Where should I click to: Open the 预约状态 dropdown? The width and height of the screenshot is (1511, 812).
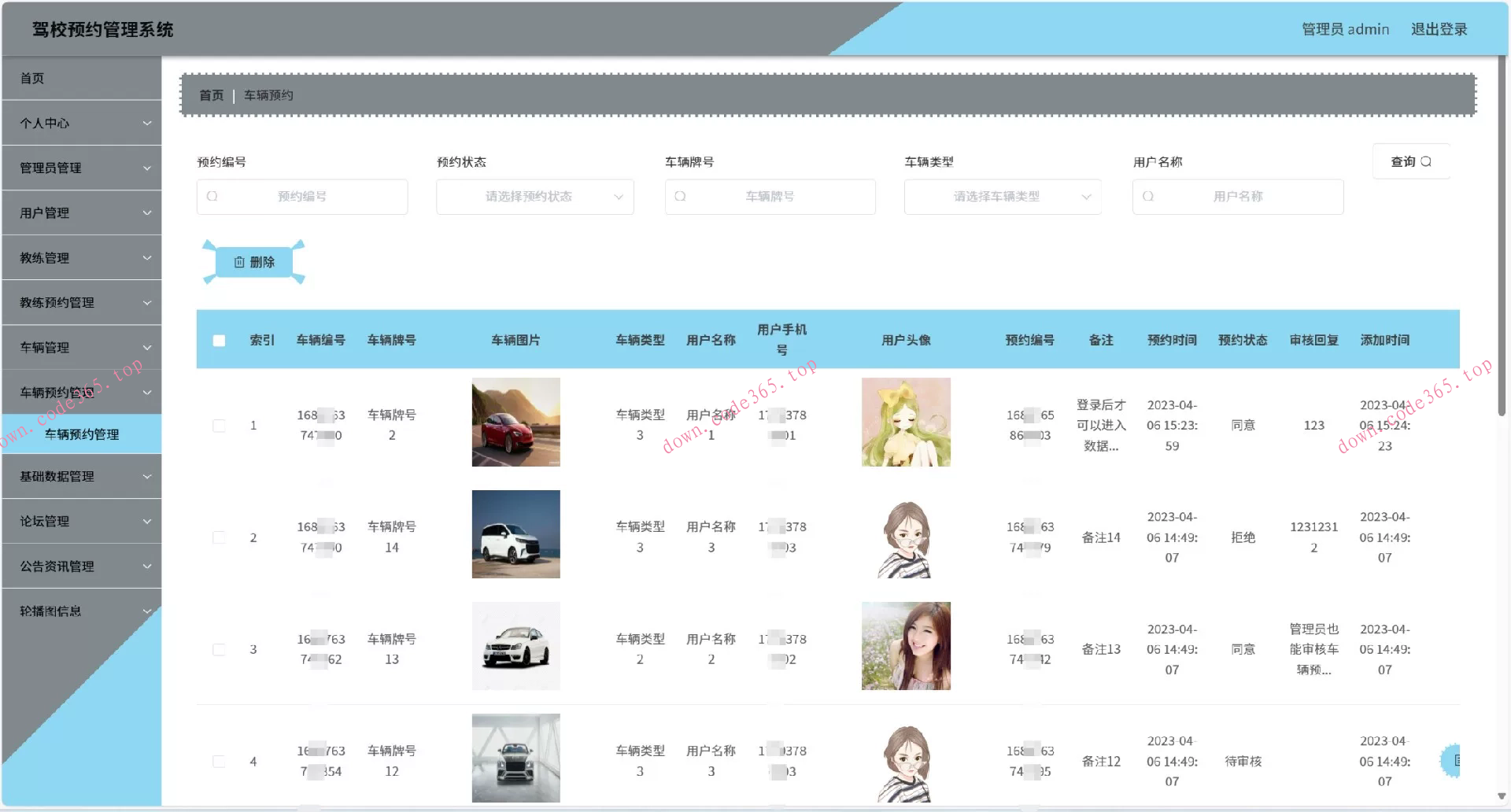[535, 197]
